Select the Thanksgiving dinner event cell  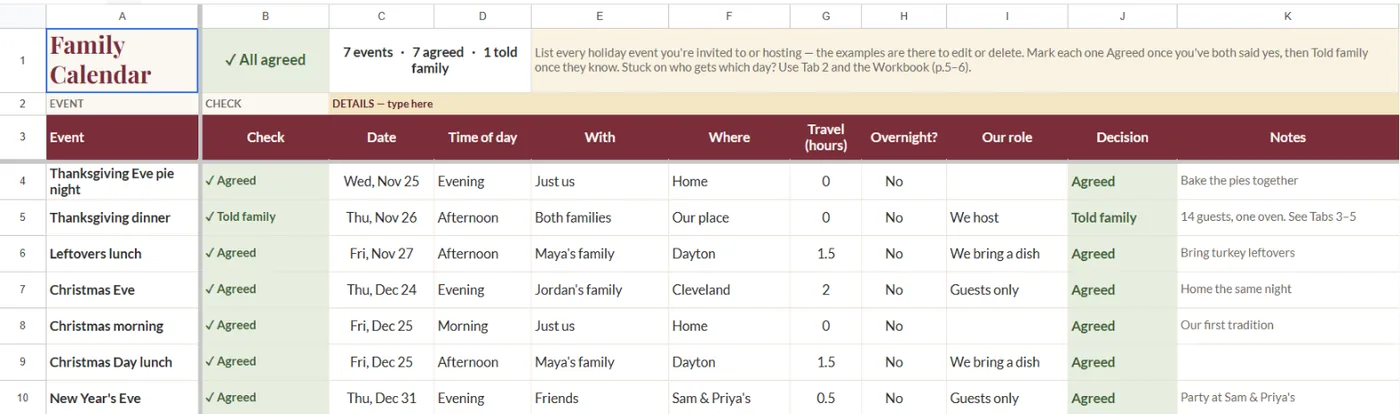coord(122,217)
